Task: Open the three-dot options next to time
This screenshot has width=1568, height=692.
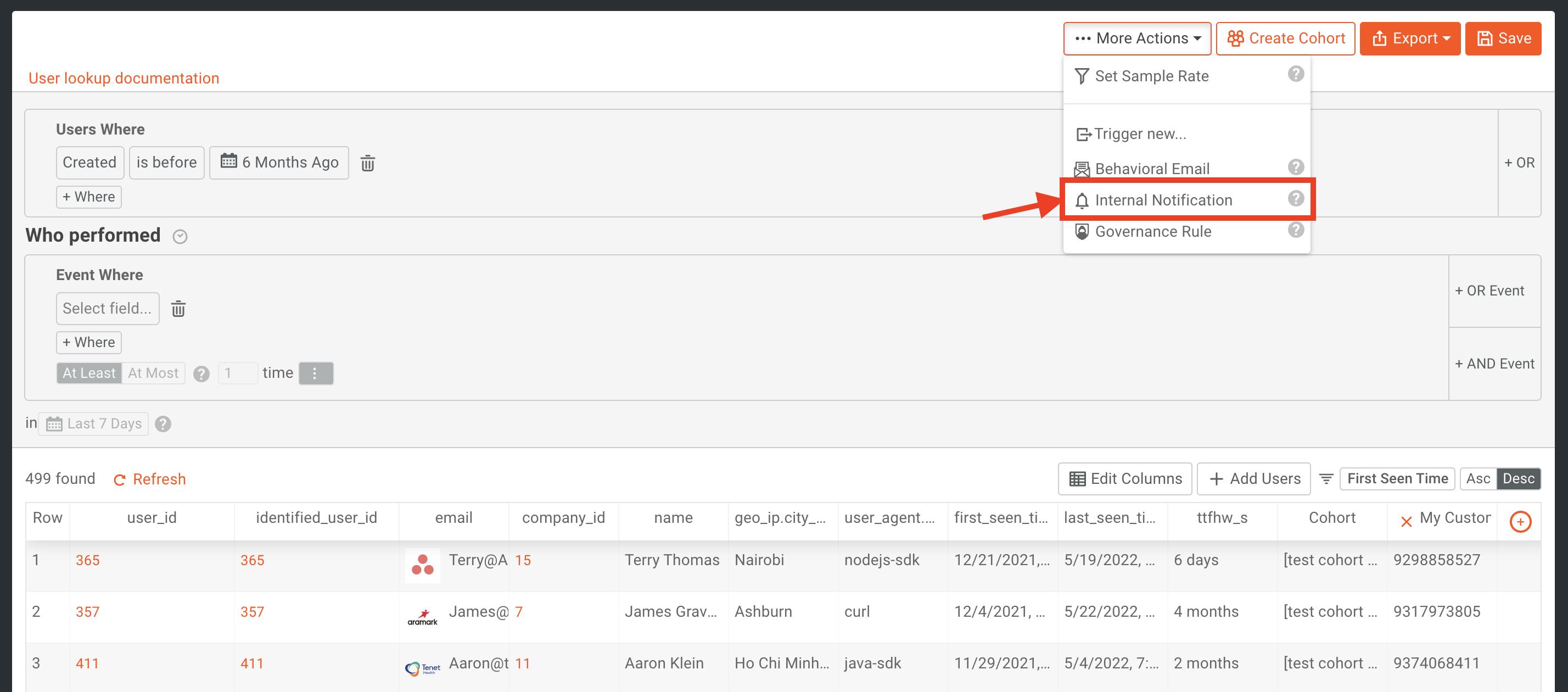Action: (315, 373)
